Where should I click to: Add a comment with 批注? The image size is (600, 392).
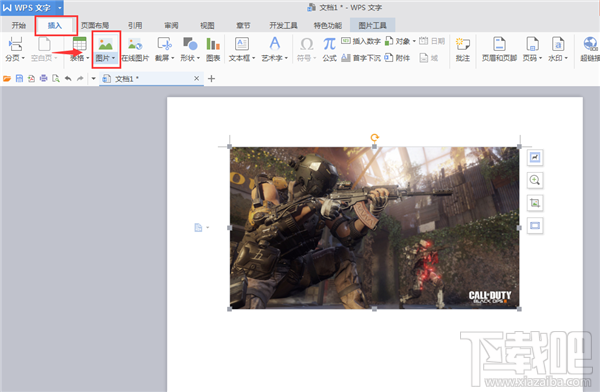[x=463, y=49]
